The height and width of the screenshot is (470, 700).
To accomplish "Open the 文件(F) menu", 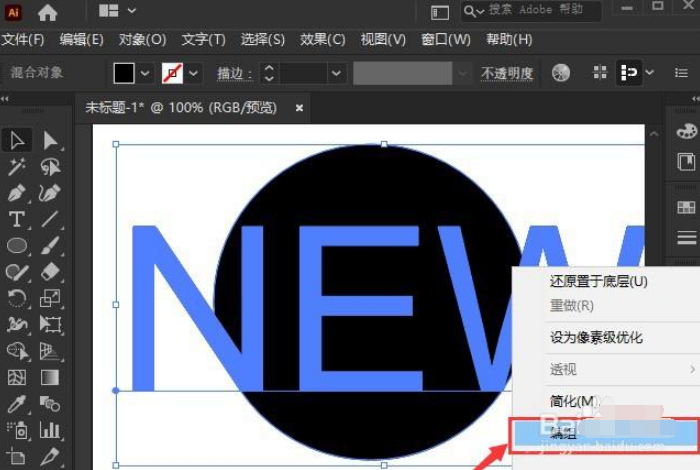I will [23, 40].
